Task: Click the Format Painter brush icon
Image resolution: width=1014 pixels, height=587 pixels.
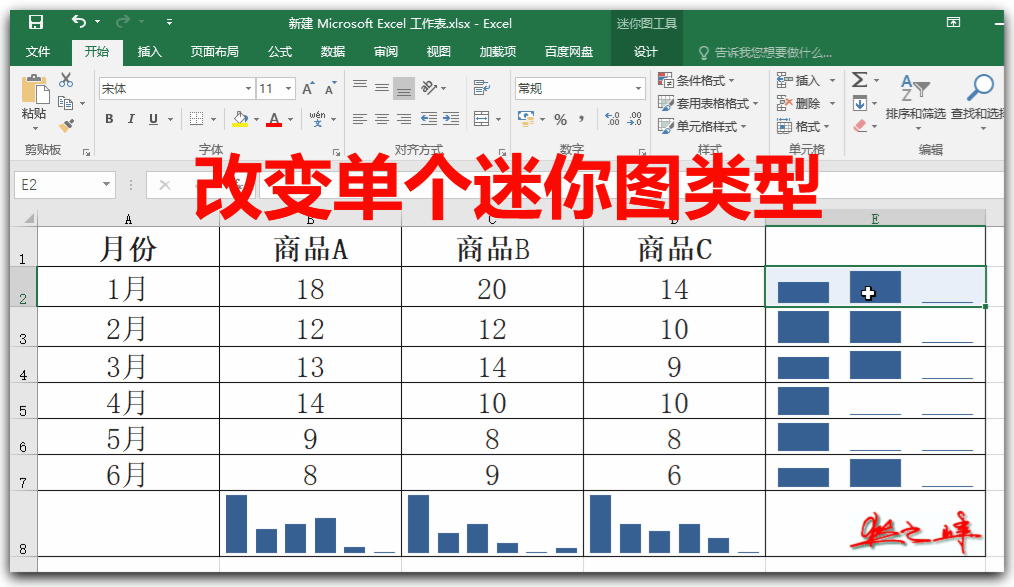Action: tap(66, 125)
